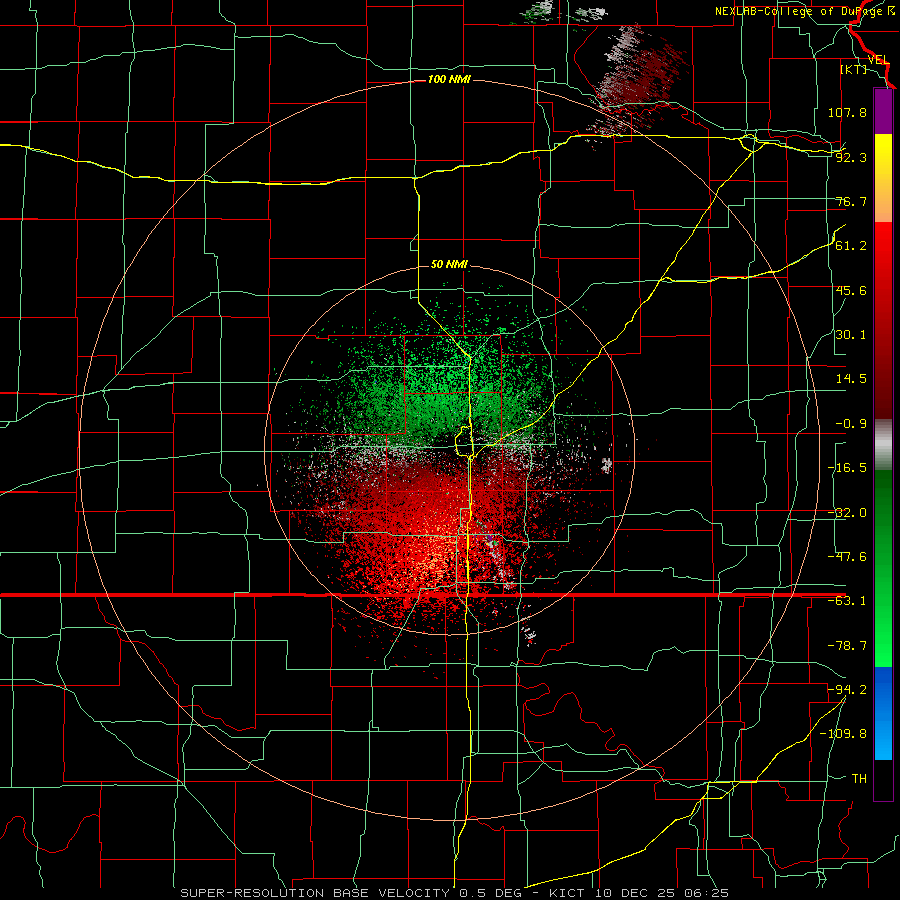This screenshot has width=900, height=900.
Task: Click the gray near-zero segment of color bar
Action: (883, 445)
